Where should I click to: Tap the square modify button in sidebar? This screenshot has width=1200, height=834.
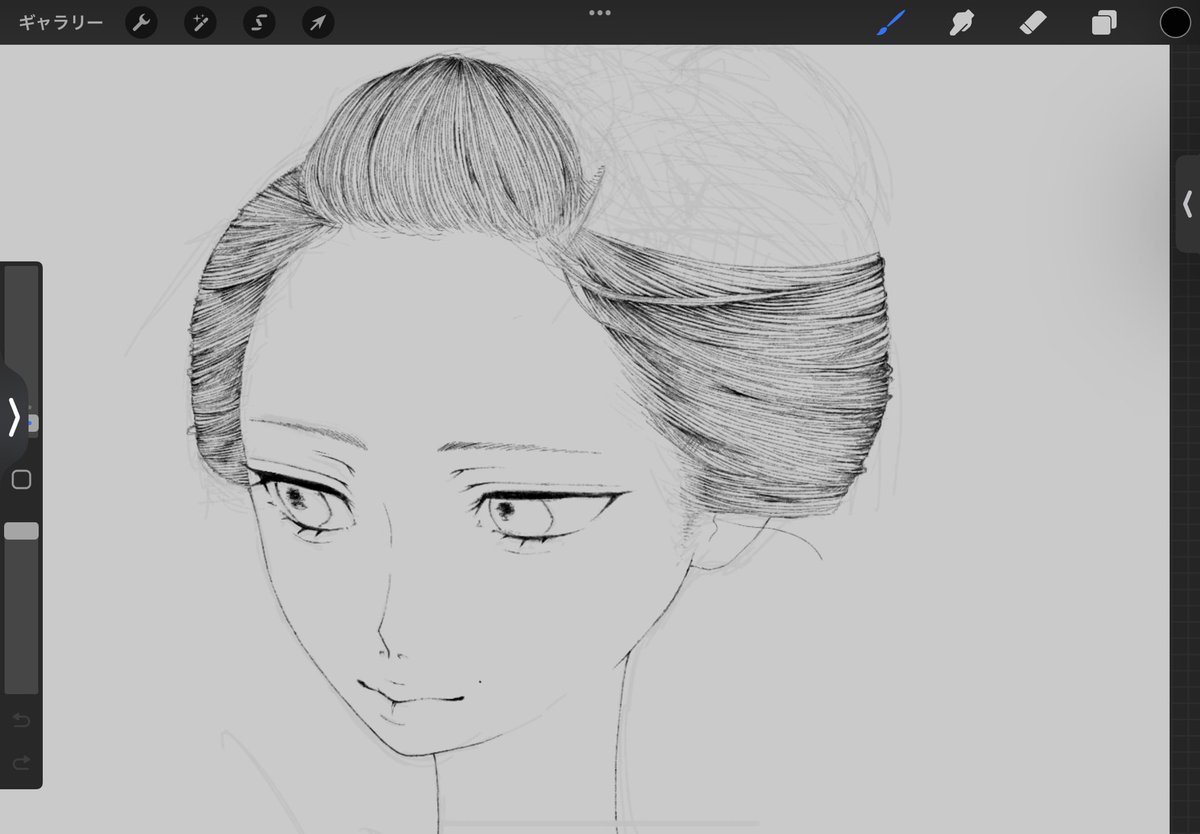tap(21, 480)
